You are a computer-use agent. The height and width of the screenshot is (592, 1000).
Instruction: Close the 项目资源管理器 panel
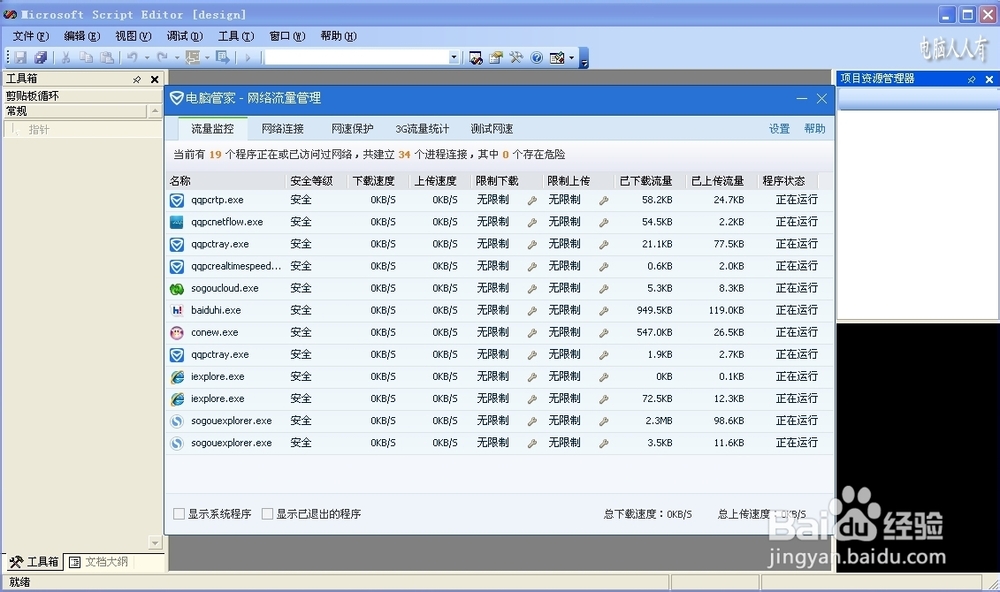pos(989,79)
